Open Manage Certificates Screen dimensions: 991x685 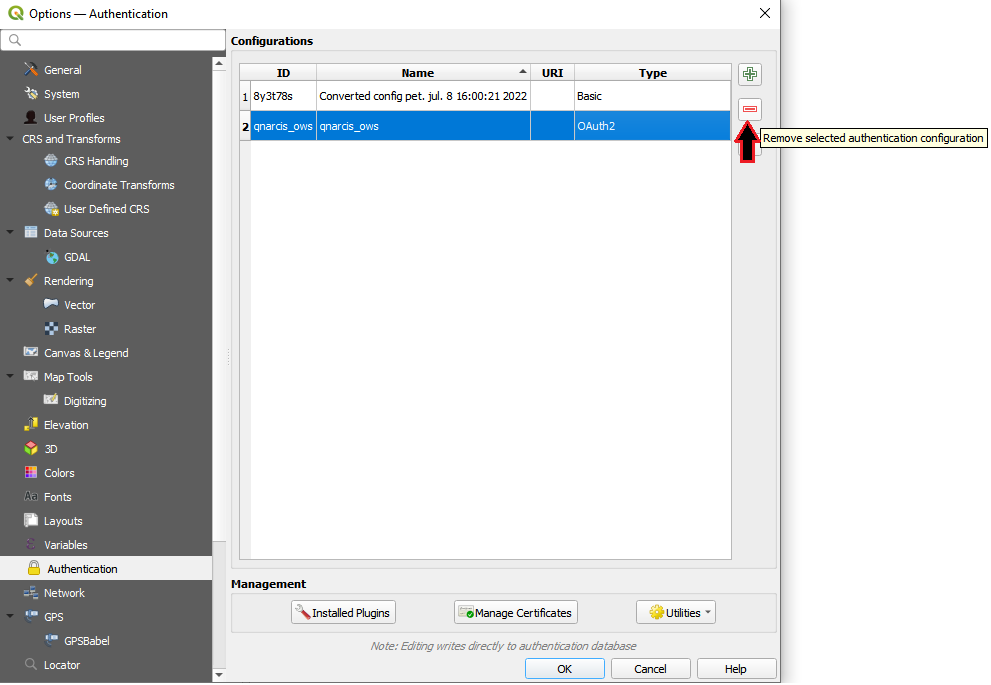[x=515, y=611]
